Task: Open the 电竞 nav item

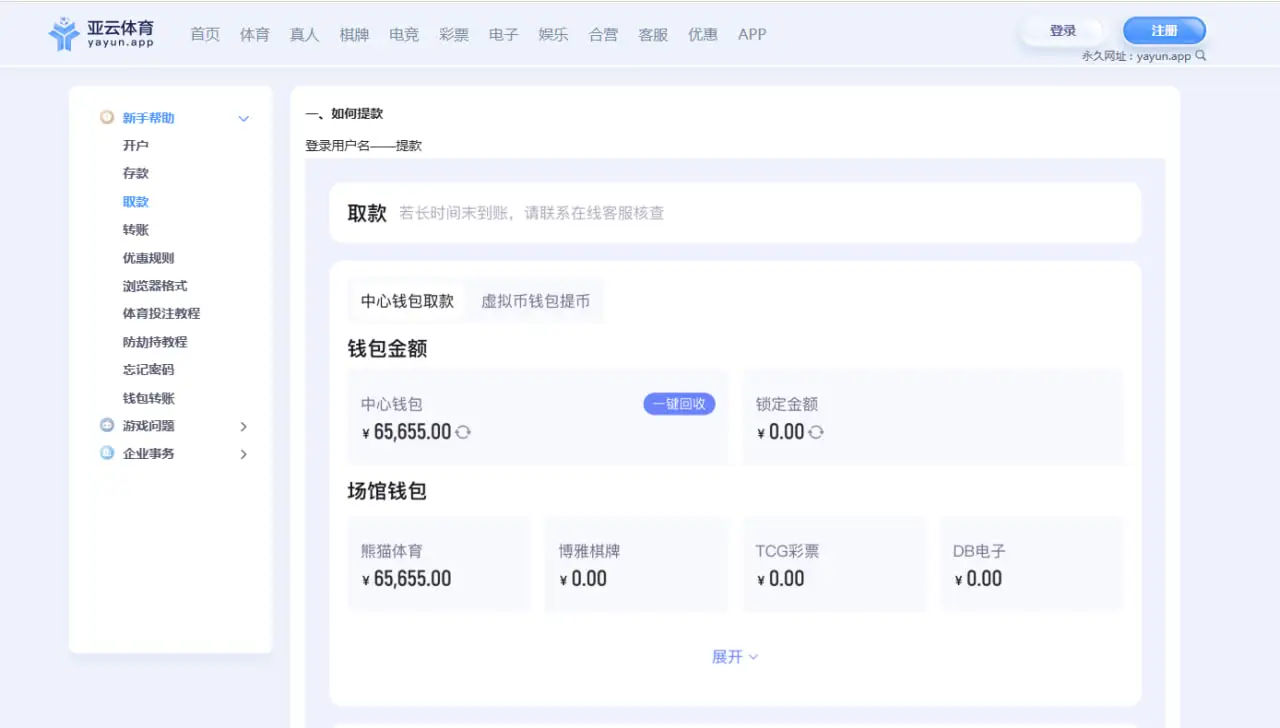Action: tap(404, 34)
